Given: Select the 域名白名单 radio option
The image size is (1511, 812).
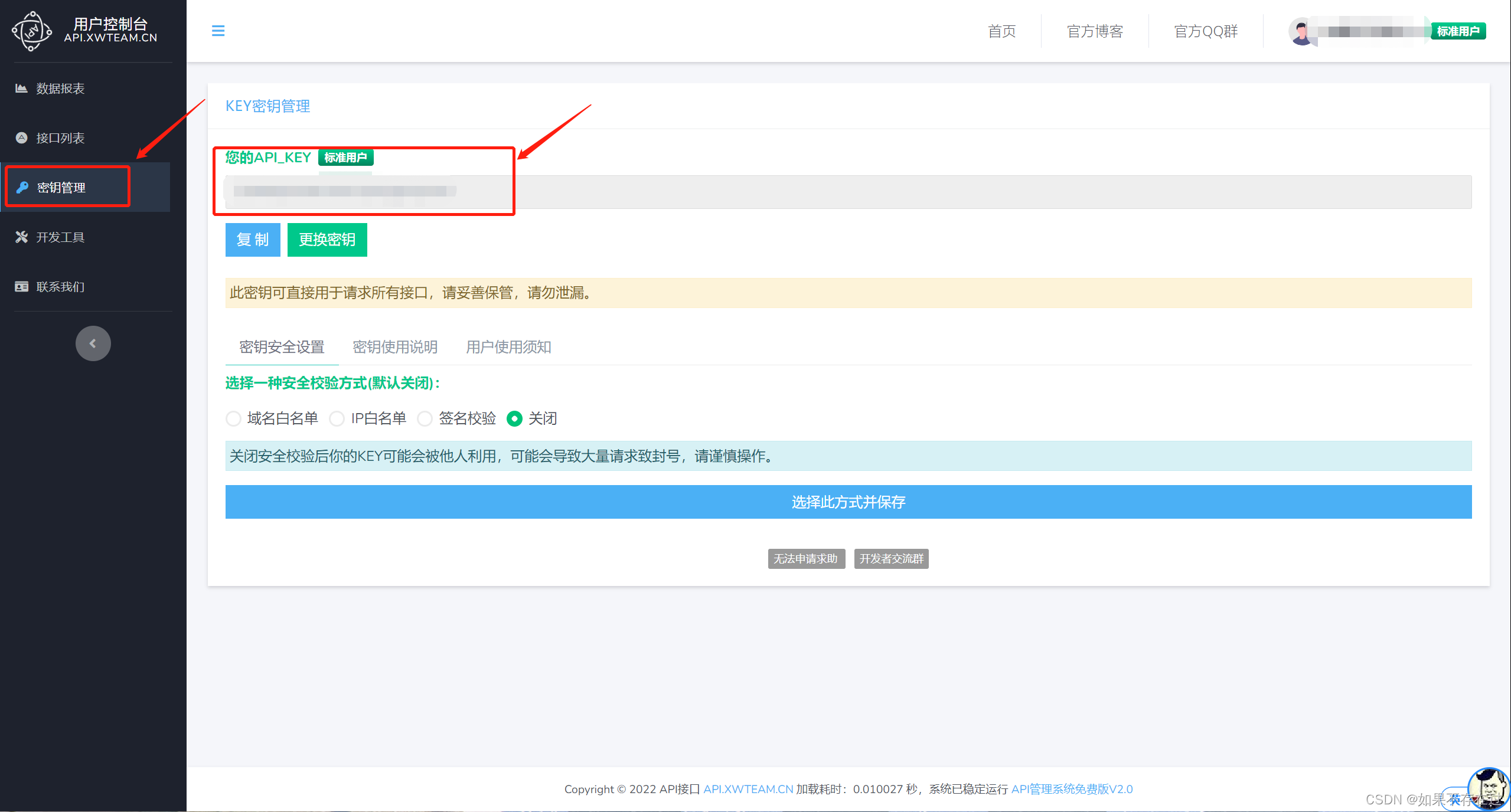Looking at the screenshot, I should point(233,418).
